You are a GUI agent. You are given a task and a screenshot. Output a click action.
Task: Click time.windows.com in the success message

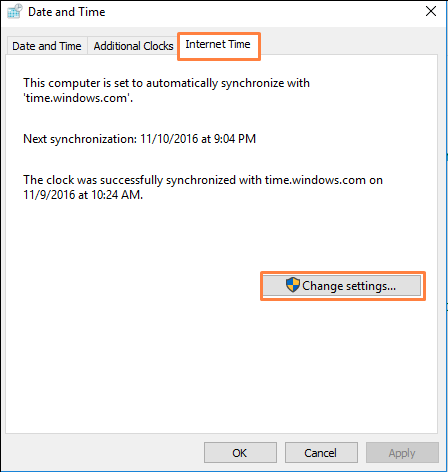pos(315,180)
